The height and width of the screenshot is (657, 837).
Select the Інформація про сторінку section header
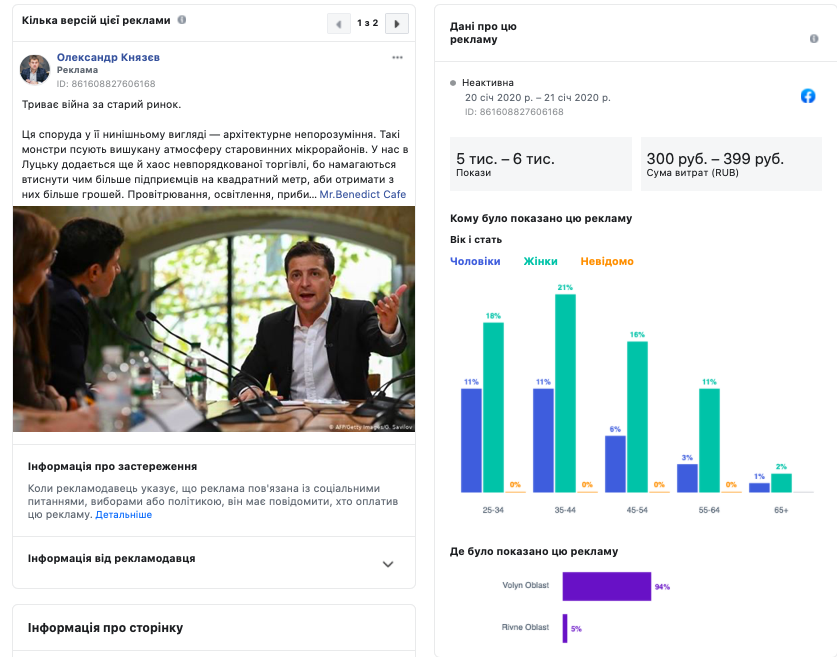(x=106, y=628)
